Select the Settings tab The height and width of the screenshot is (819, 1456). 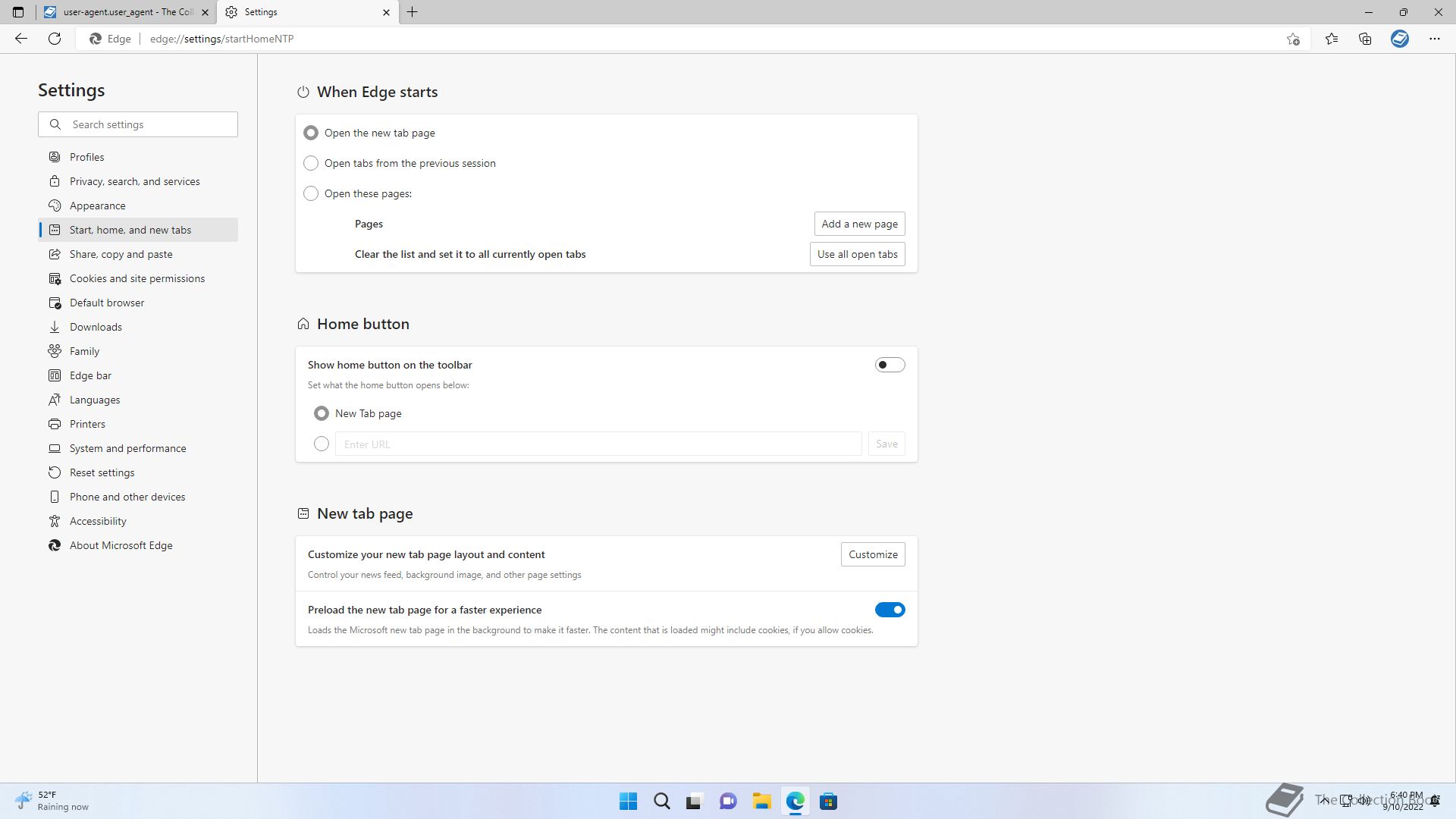(x=307, y=12)
